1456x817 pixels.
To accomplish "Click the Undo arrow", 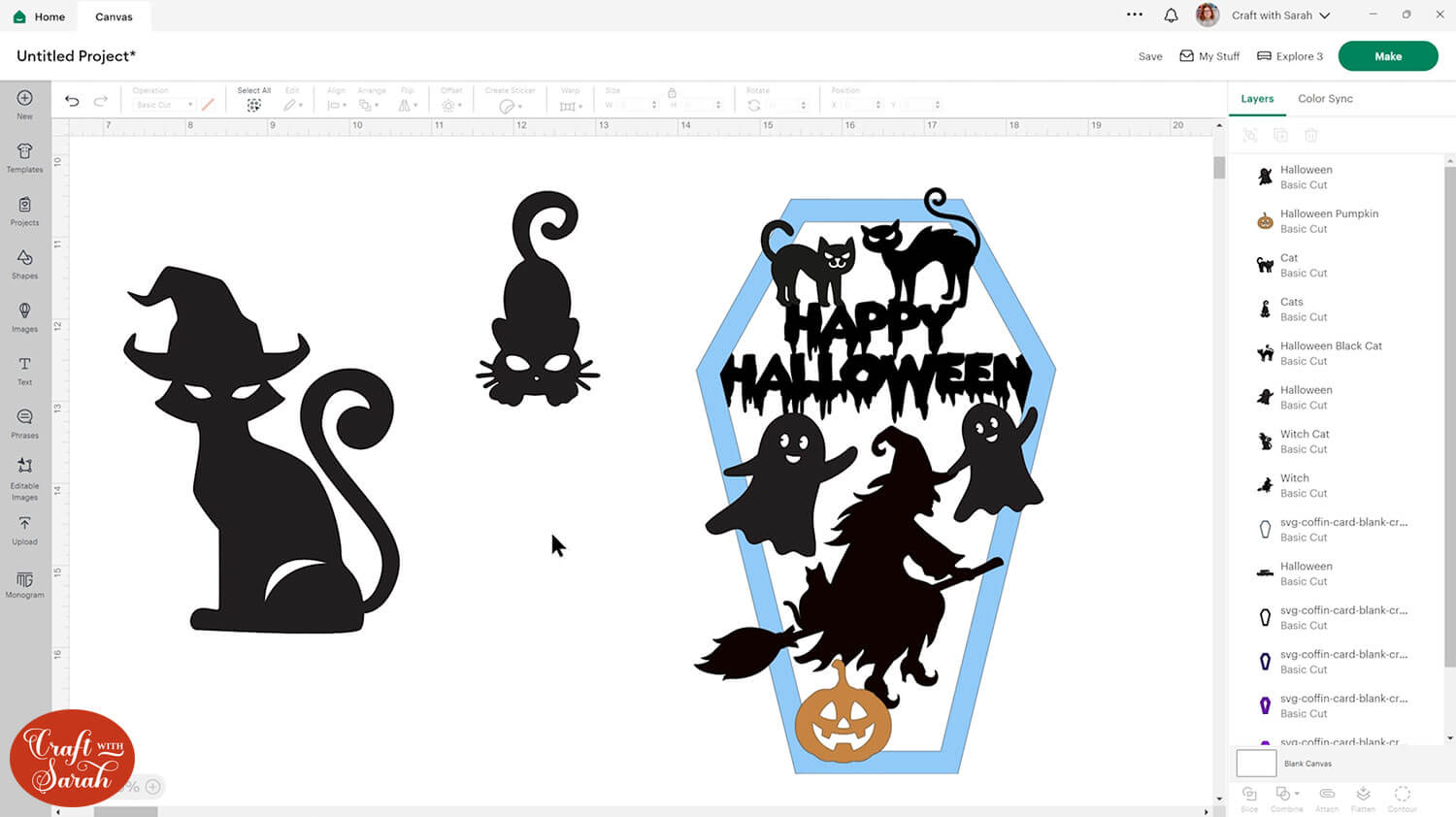I will 72,101.
